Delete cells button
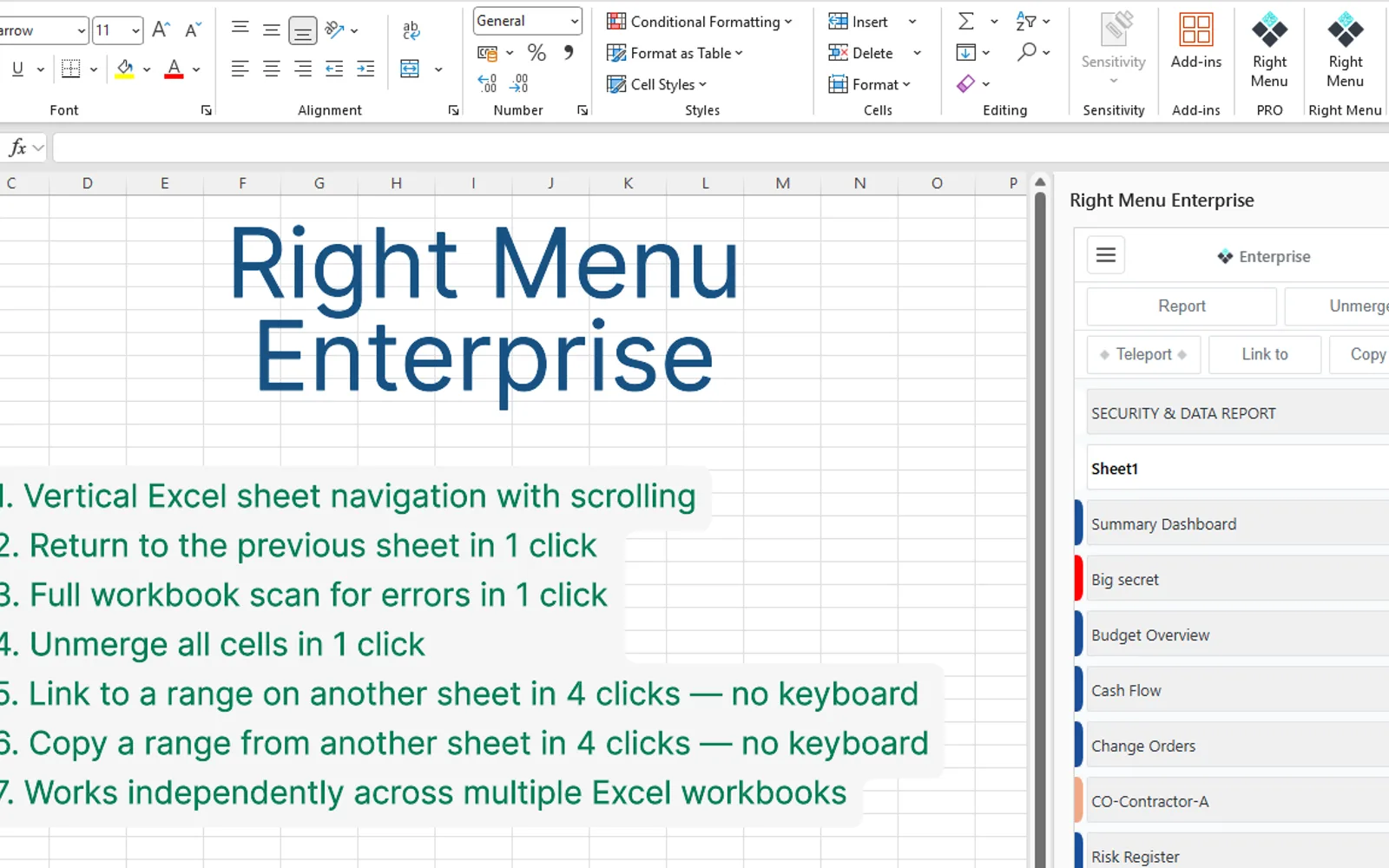The height and width of the screenshot is (868, 1389). point(860,53)
